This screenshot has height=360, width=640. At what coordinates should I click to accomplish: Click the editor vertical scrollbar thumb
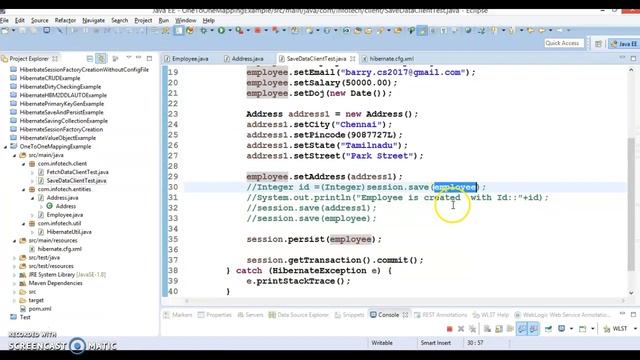[x=631, y=204]
